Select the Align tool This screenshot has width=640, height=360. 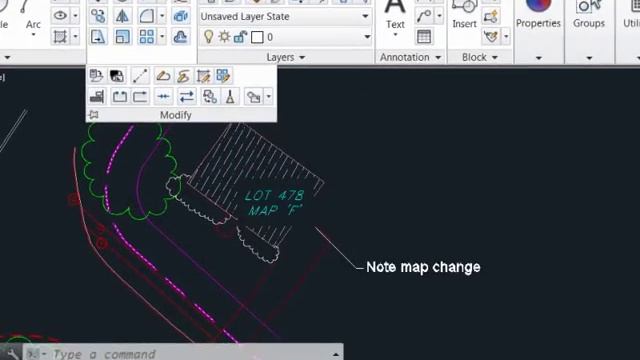pos(97,97)
